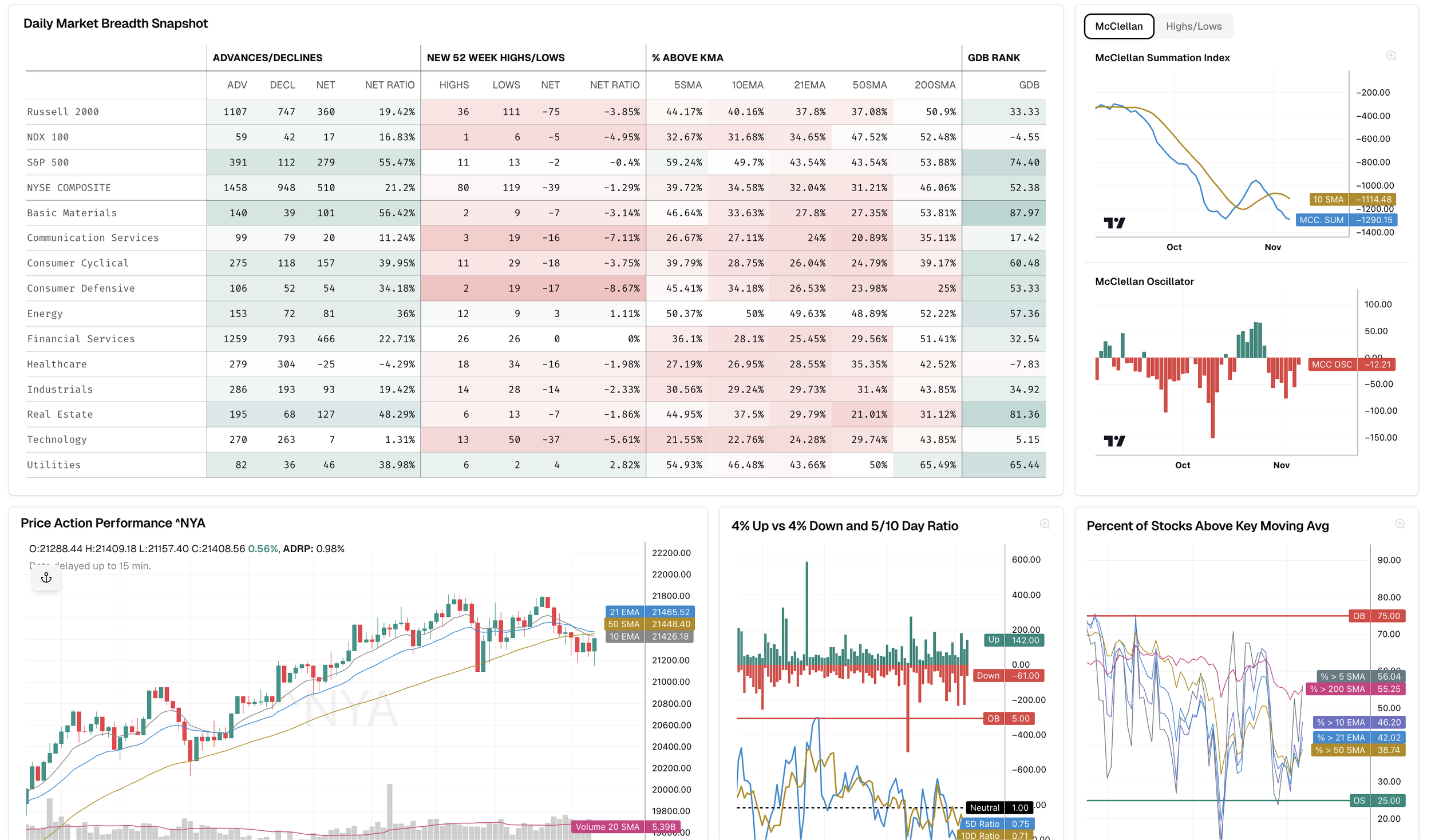
Task: Click the red OB 75.00 level marker
Action: (1377, 616)
